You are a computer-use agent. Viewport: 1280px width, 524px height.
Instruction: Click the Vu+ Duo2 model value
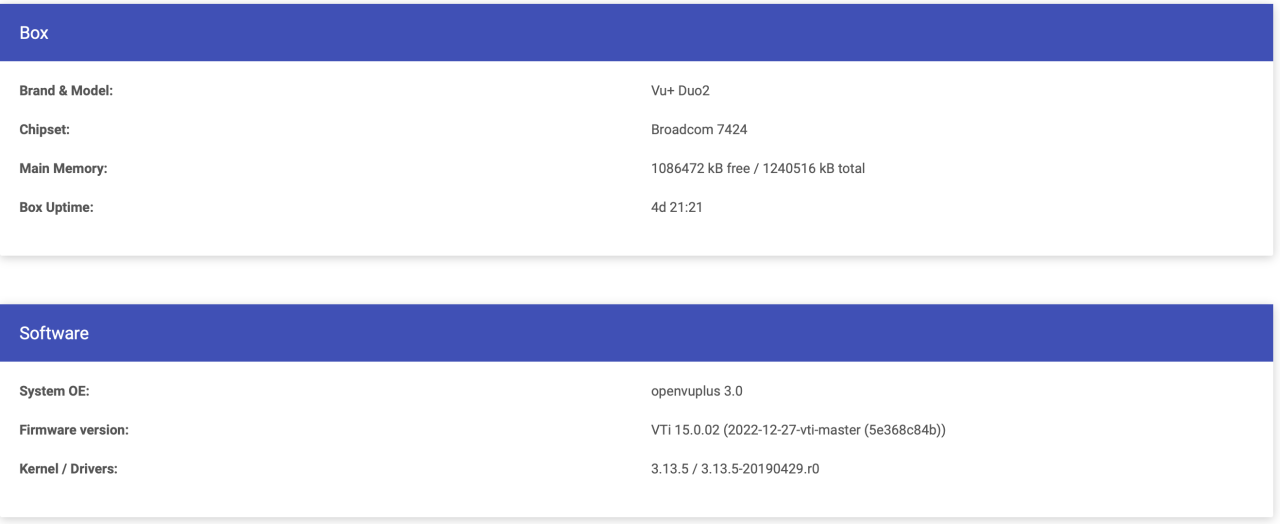pos(680,91)
